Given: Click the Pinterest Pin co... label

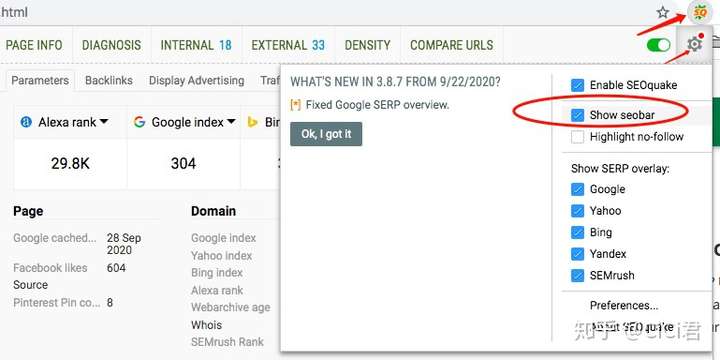Looking at the screenshot, I should 56,303.
